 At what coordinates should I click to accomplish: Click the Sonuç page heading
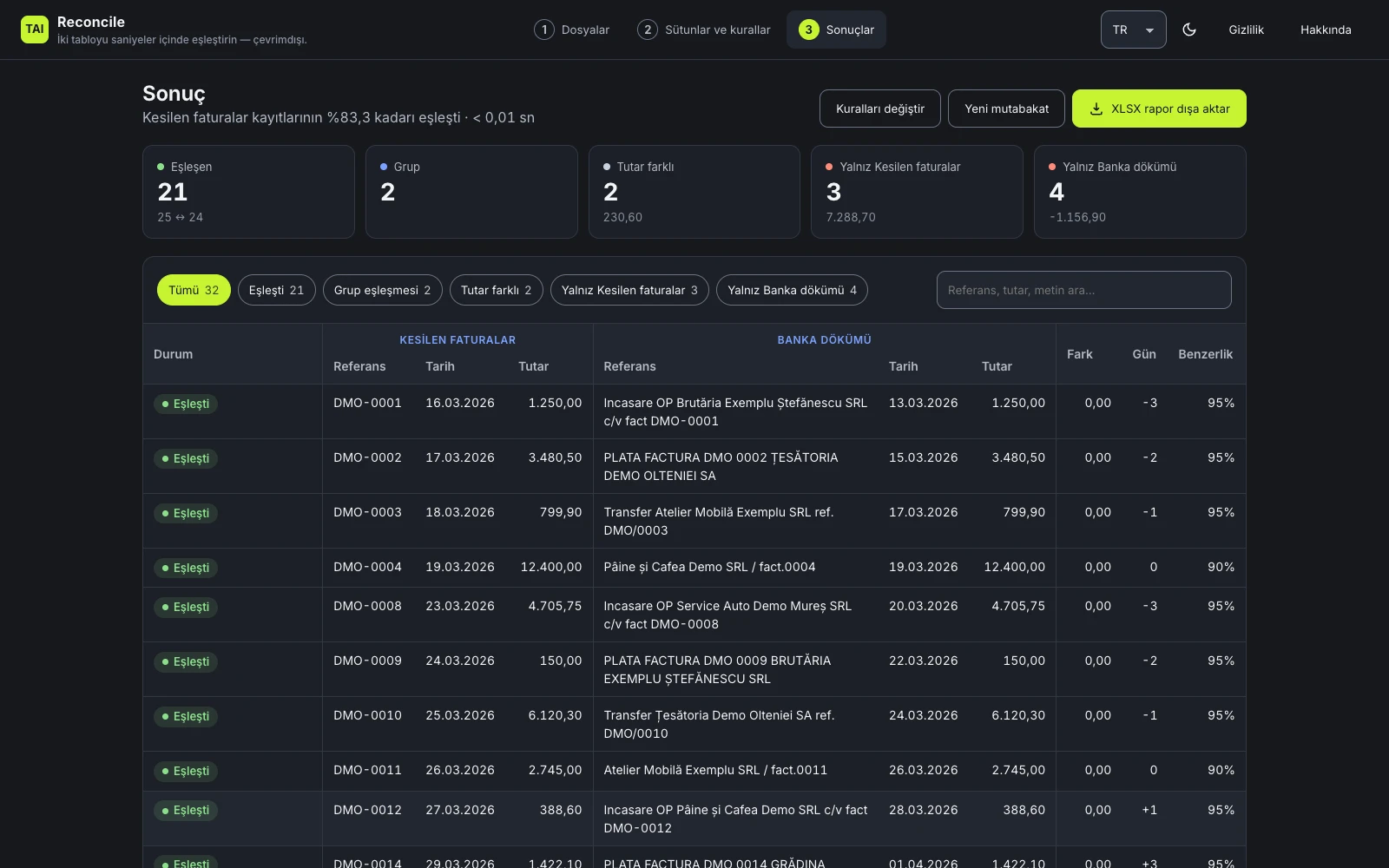[174, 94]
